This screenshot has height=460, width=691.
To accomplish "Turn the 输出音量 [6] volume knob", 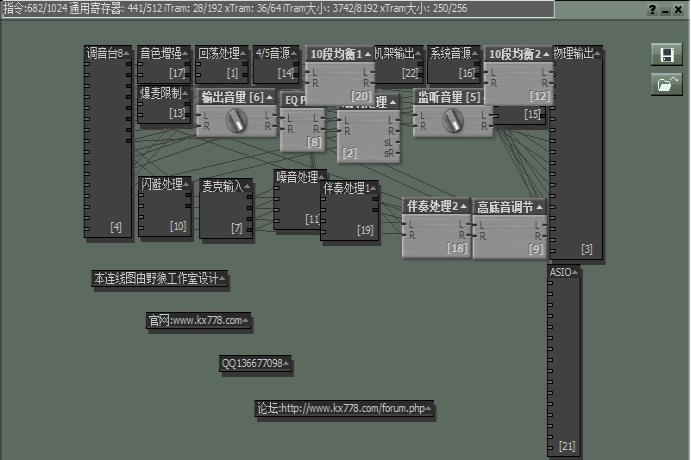I will click(x=237, y=120).
